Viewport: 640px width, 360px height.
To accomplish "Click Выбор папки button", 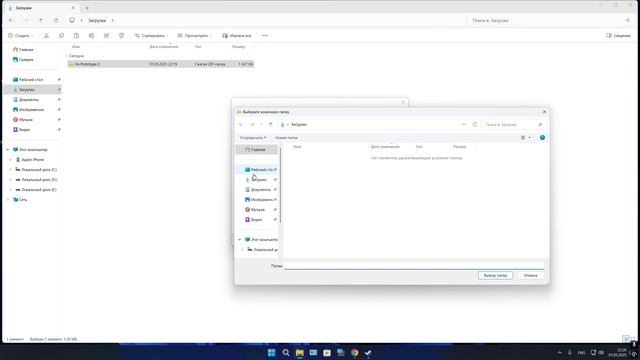I will (x=495, y=276).
